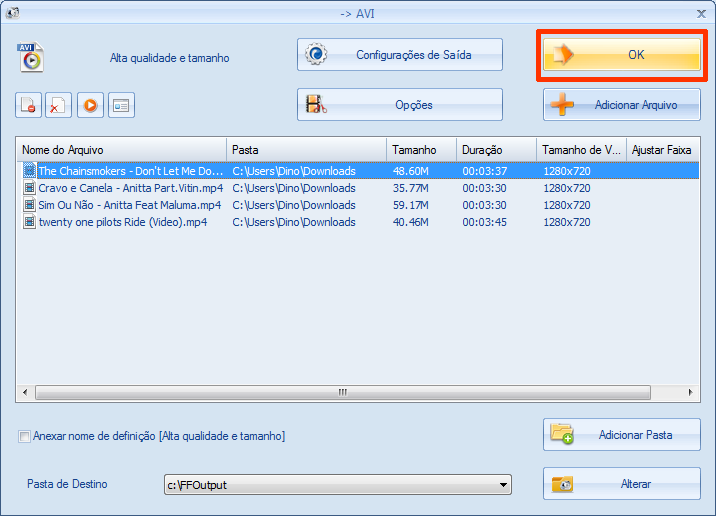
Task: Click the orange play preview icon
Action: point(90,105)
